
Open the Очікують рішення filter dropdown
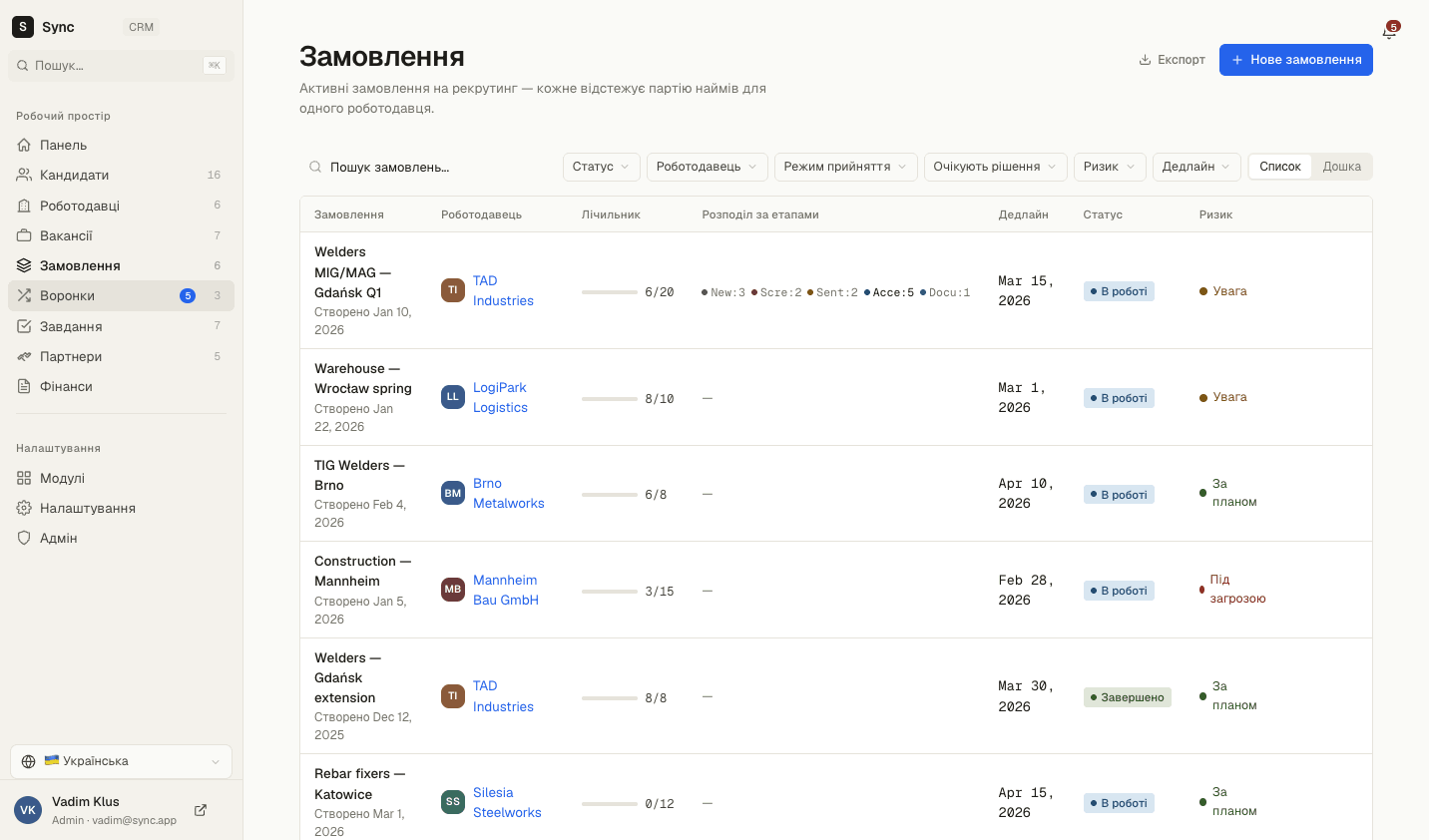coord(996,167)
